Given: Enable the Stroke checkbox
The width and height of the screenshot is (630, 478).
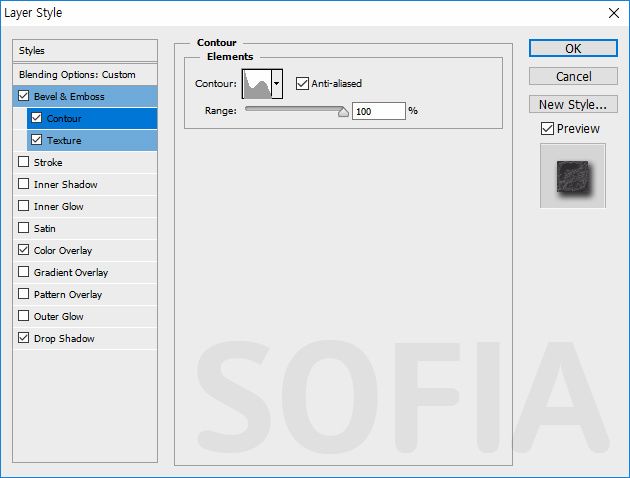Looking at the screenshot, I should (24, 161).
